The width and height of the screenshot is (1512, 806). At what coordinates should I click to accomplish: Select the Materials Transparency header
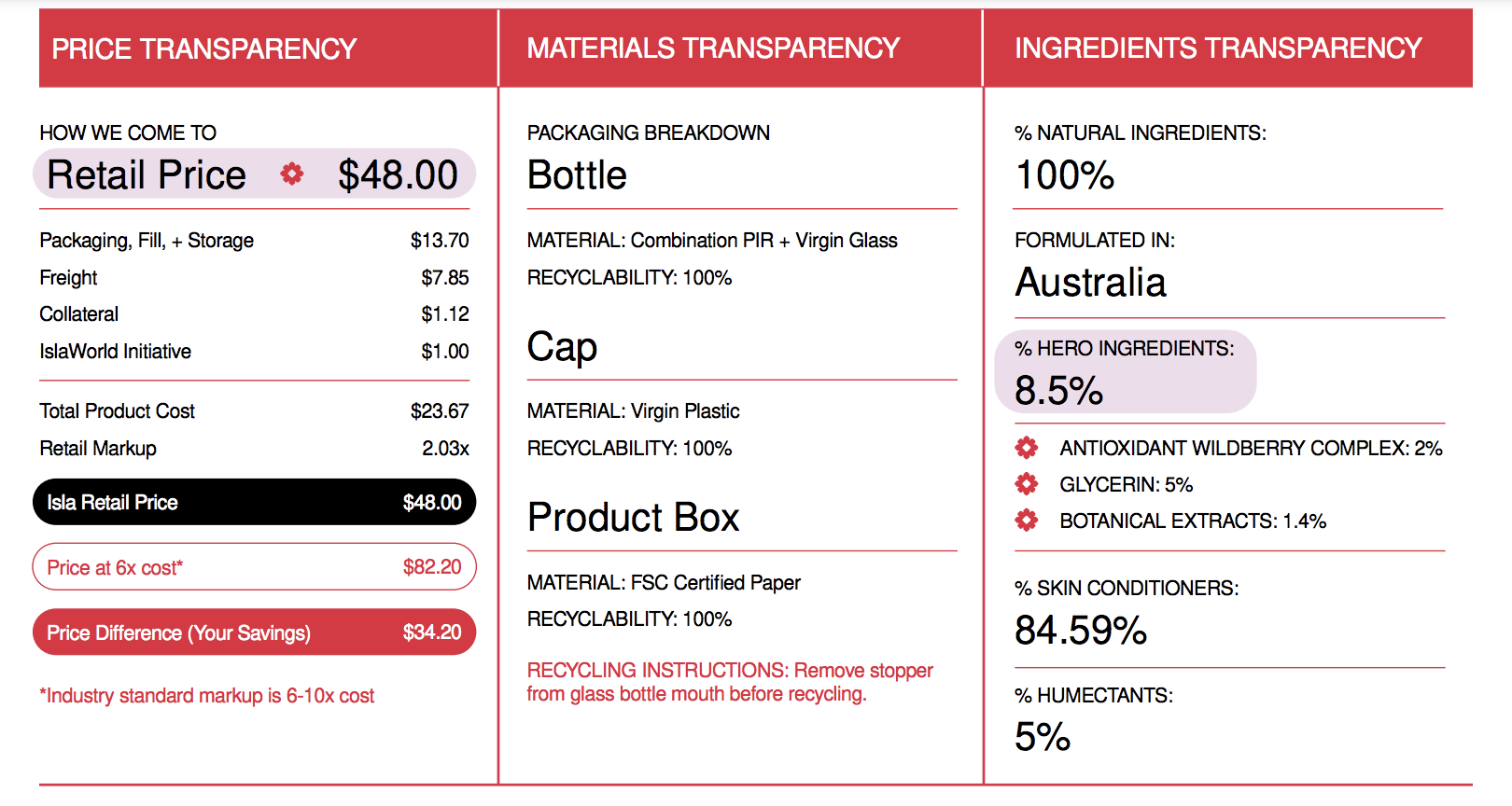(740, 49)
